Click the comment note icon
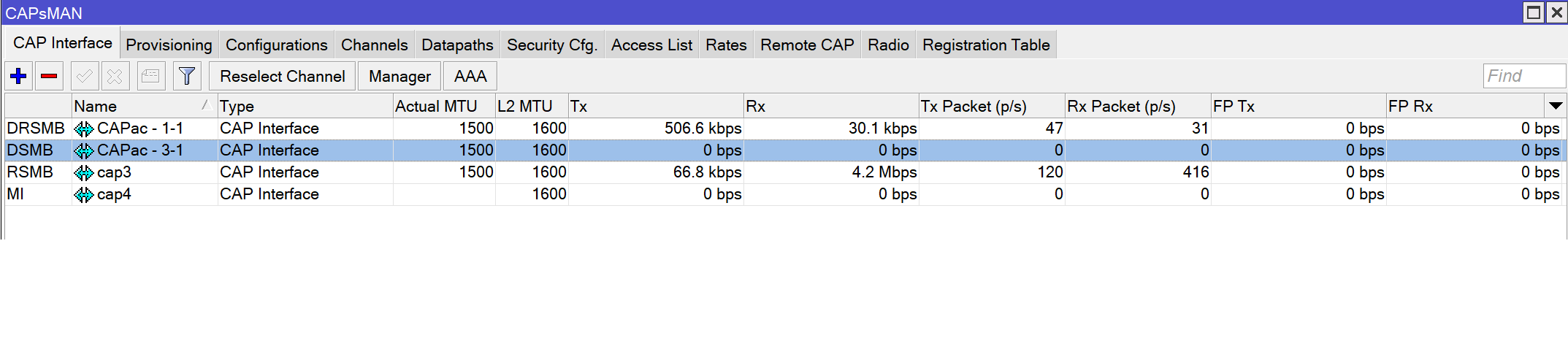Image resolution: width=1568 pixels, height=341 pixels. [x=151, y=76]
